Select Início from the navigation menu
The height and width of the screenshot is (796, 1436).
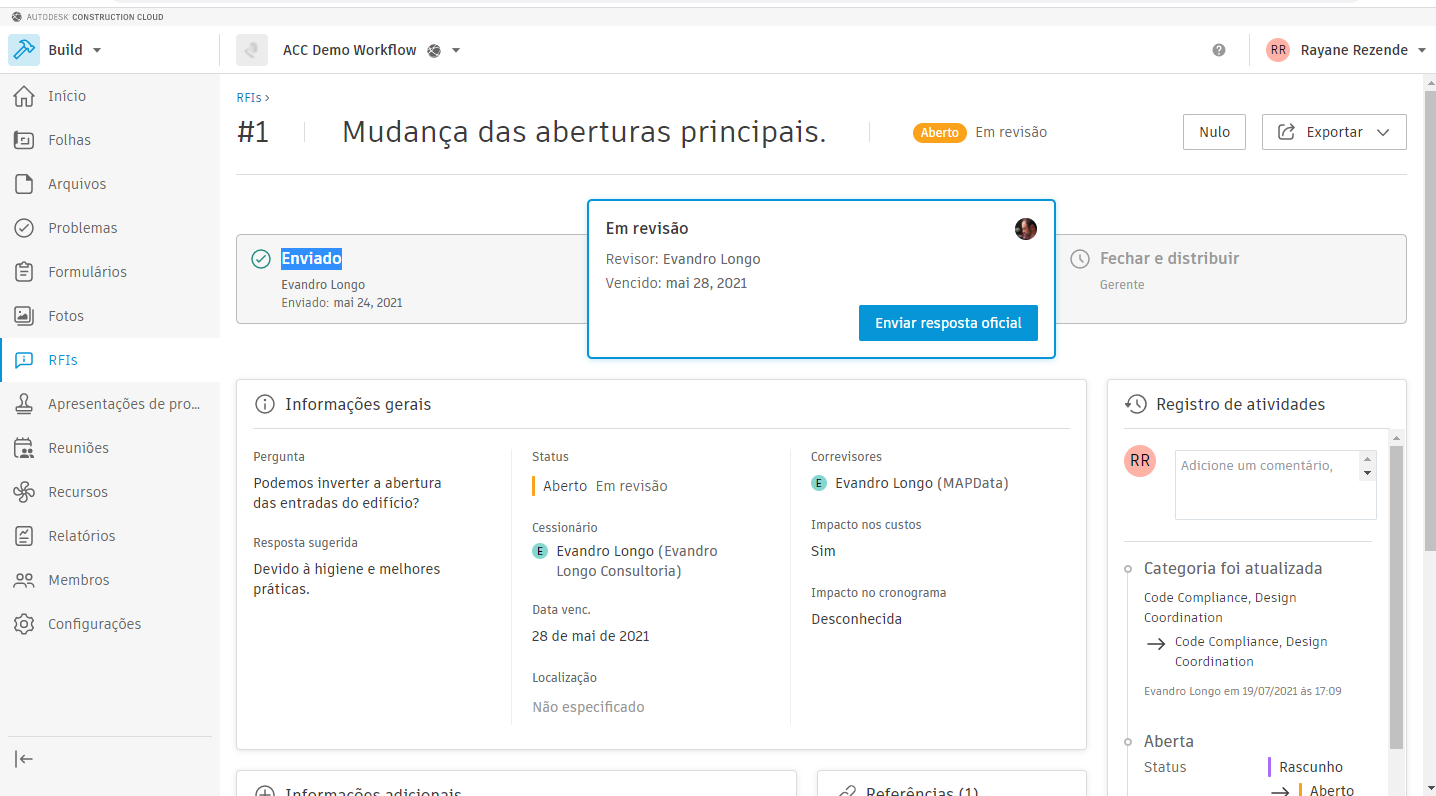click(x=24, y=95)
